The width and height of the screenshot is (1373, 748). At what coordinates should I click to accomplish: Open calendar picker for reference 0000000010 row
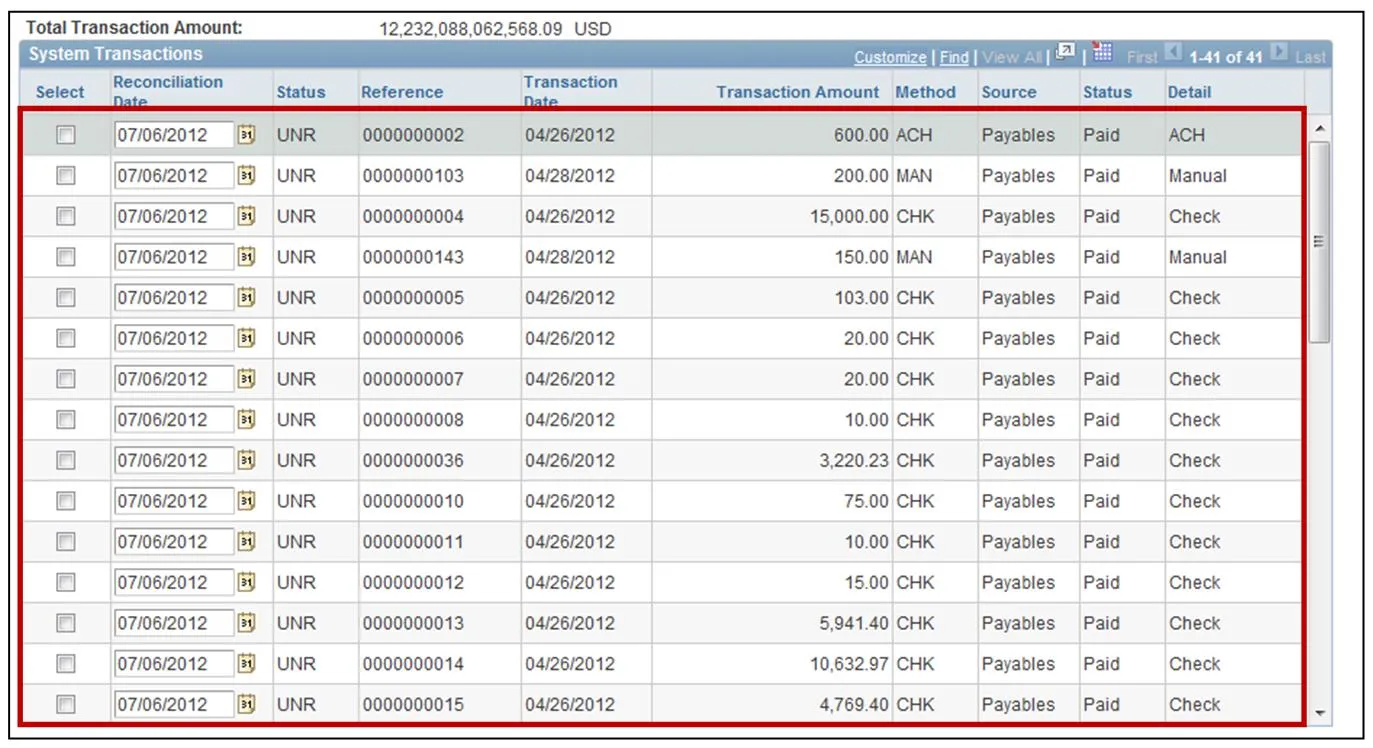coord(246,501)
